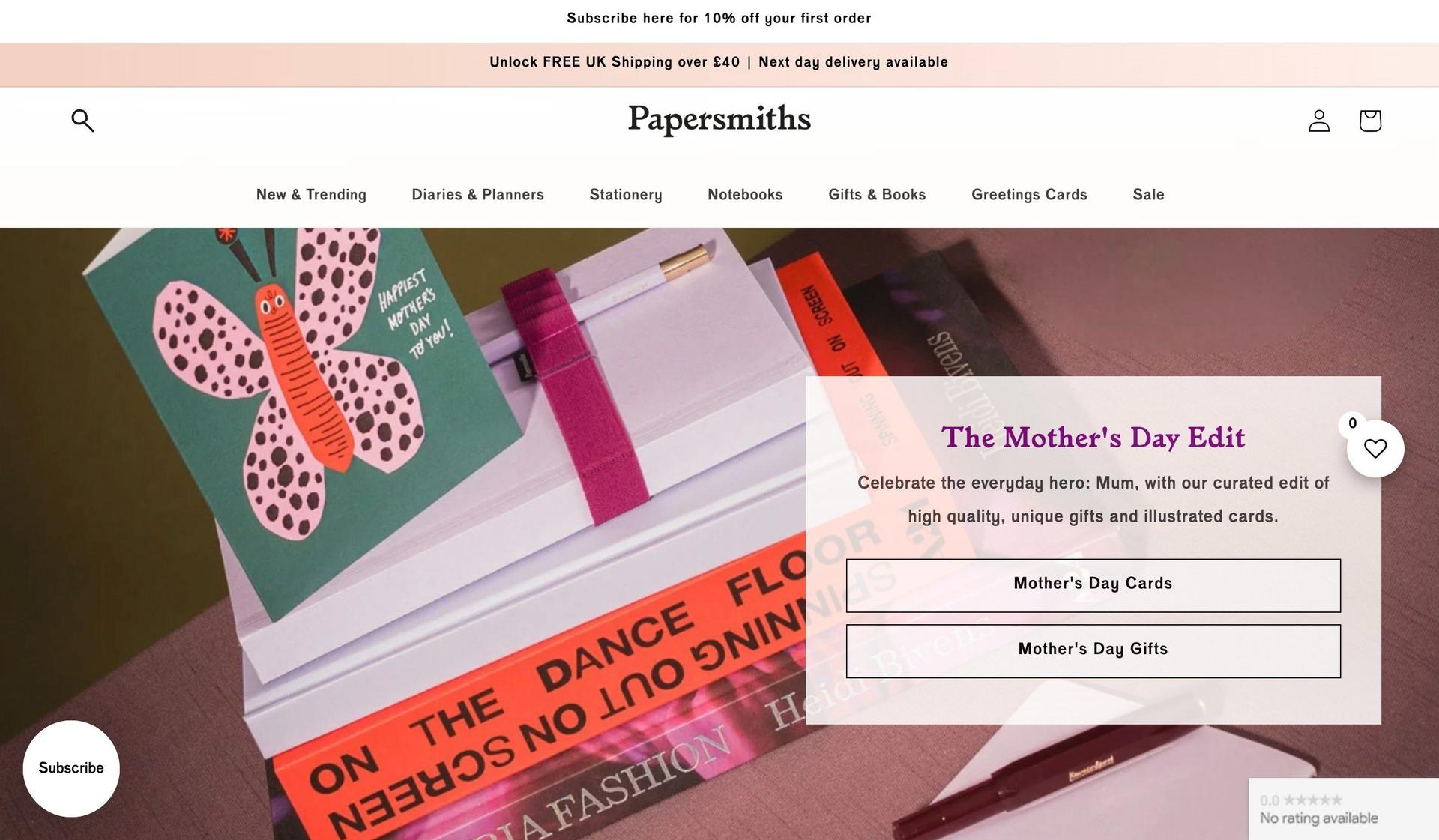Open the account login icon
The width and height of the screenshot is (1439, 840).
[1319, 121]
